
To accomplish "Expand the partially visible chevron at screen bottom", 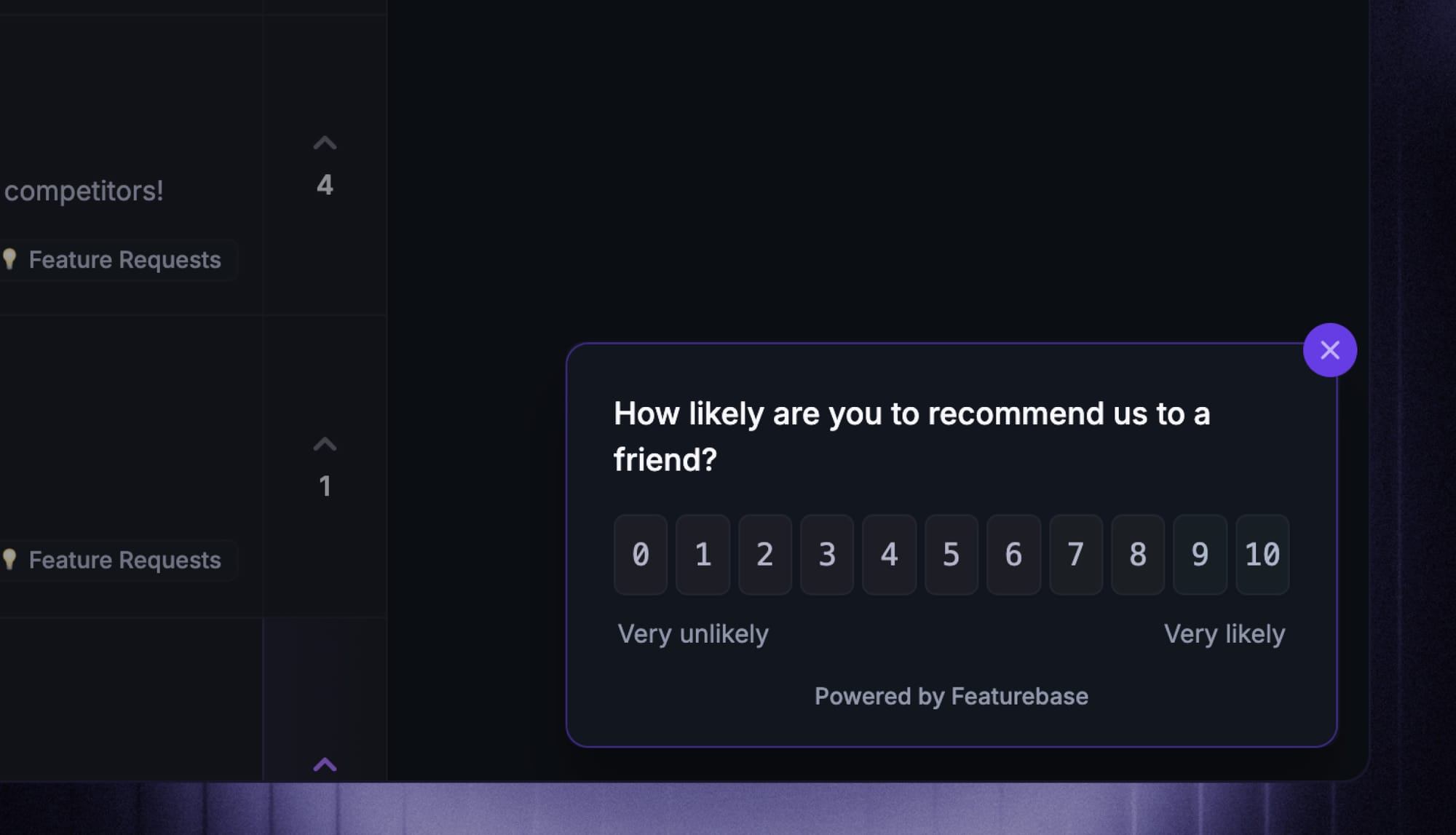I will (x=325, y=763).
